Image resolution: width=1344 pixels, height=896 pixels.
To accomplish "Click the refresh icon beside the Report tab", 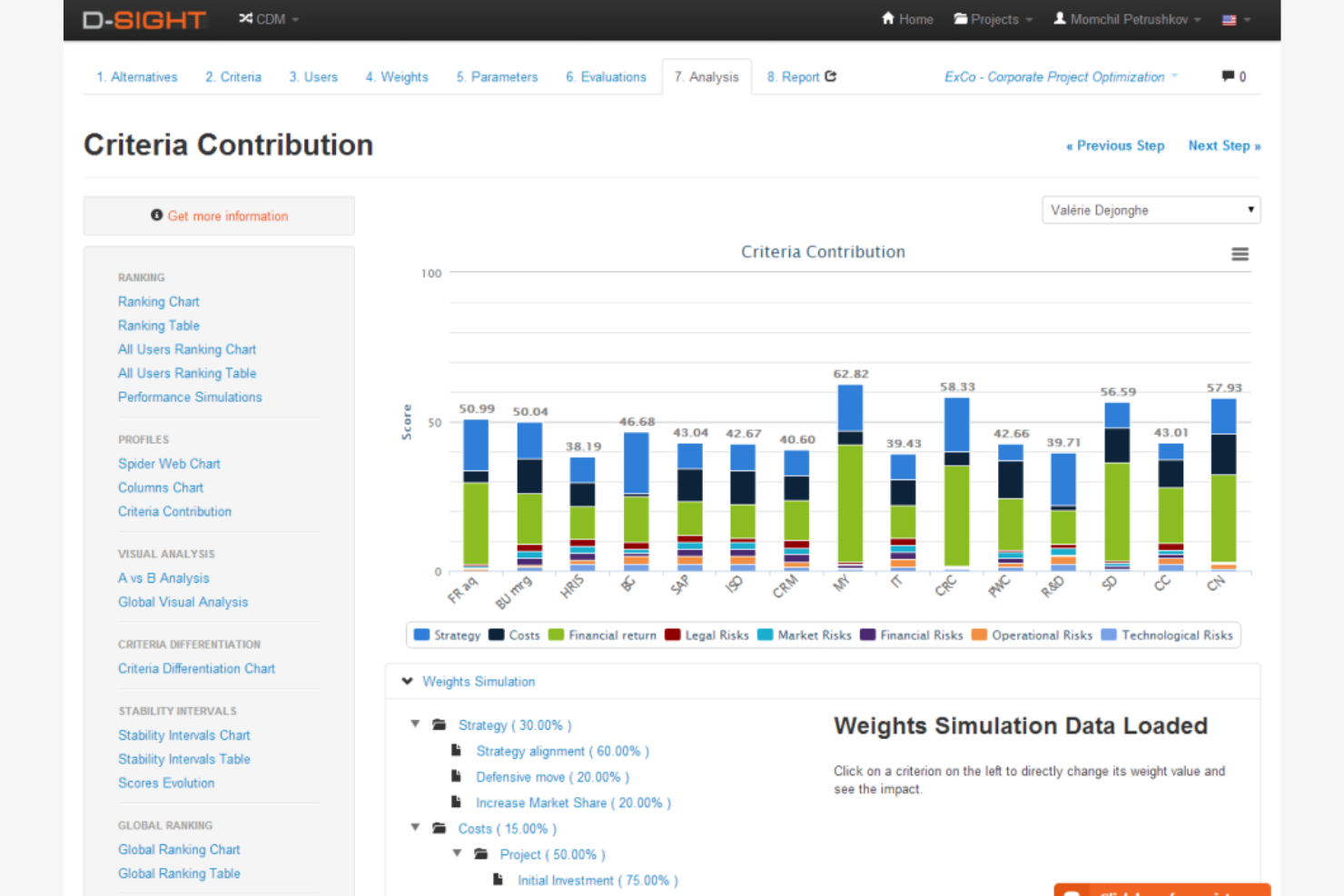I will coord(832,76).
